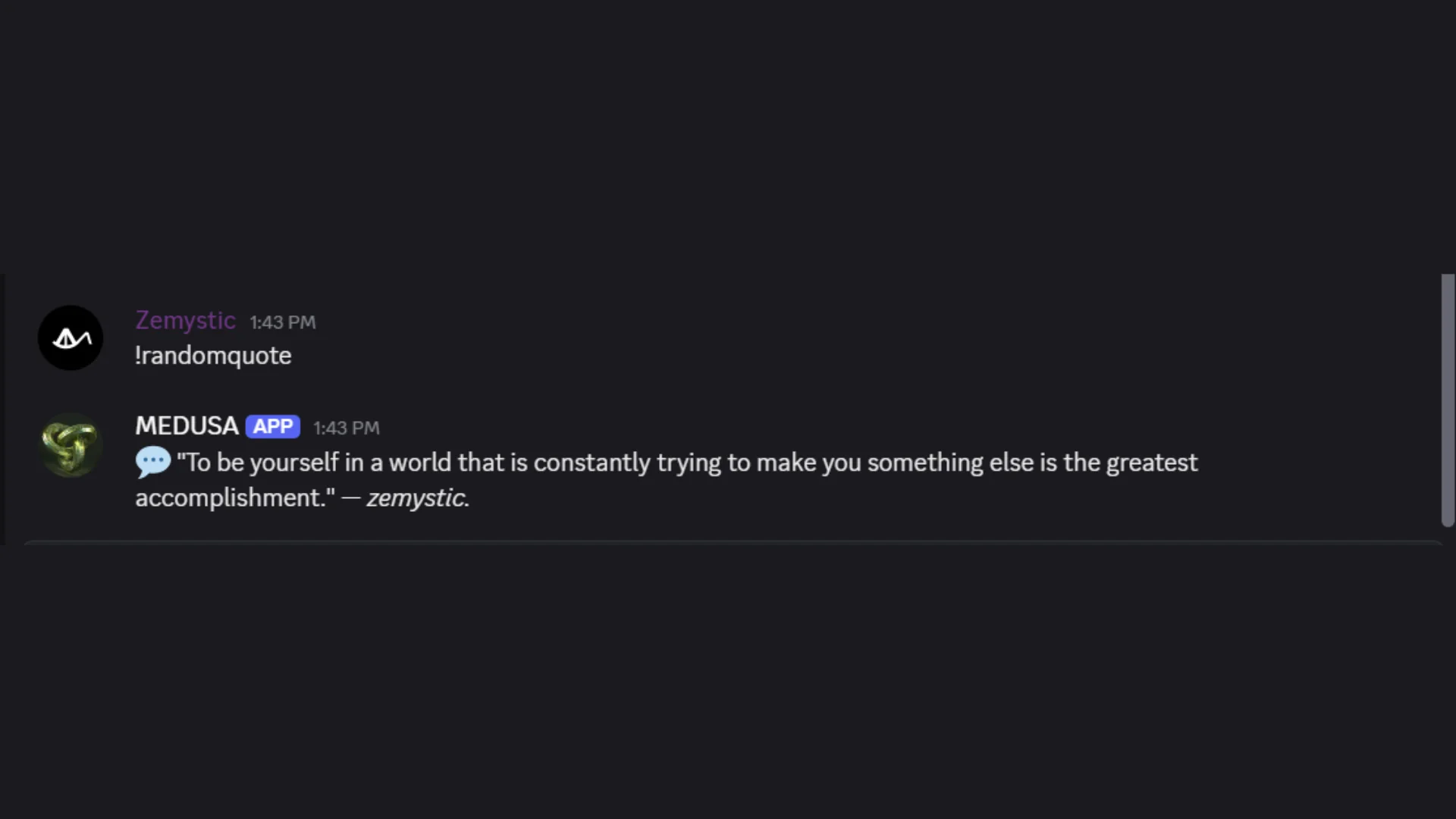The width and height of the screenshot is (1456, 819).
Task: Click Zemystic's black profile avatar
Action: click(x=71, y=338)
